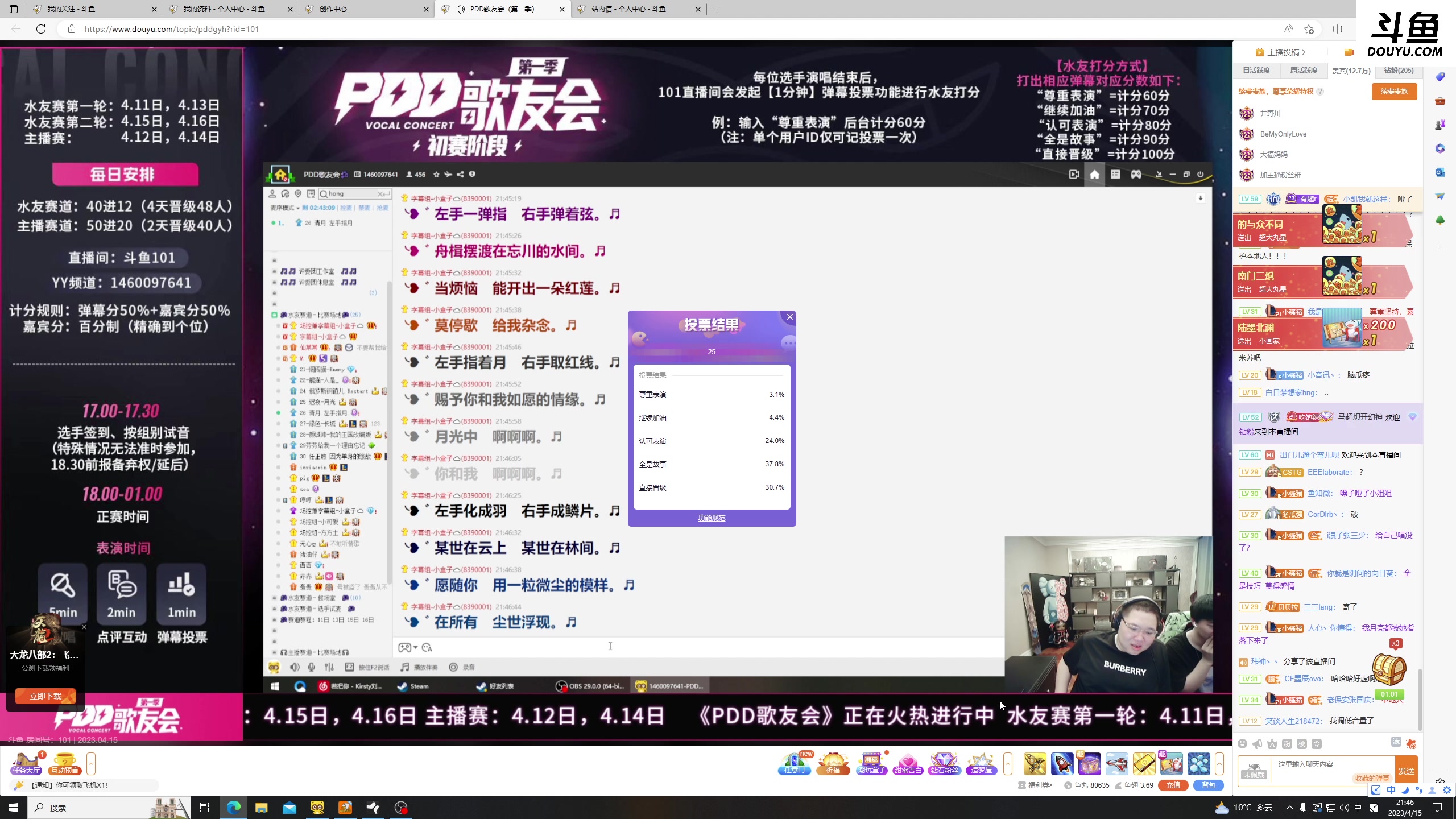Viewport: 1456px width, 819px height.
Task: Open the 梗 meme phrases option
Action: pos(1302,744)
